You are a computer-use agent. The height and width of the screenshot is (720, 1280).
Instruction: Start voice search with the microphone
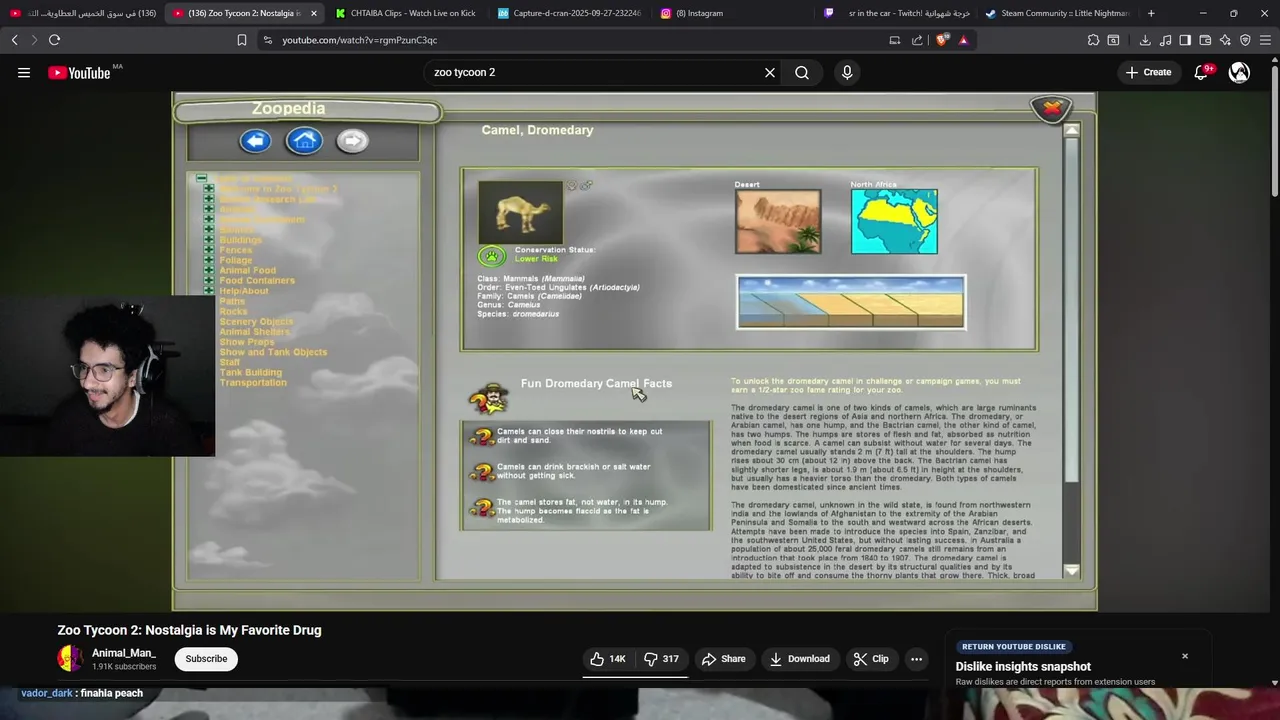(847, 72)
